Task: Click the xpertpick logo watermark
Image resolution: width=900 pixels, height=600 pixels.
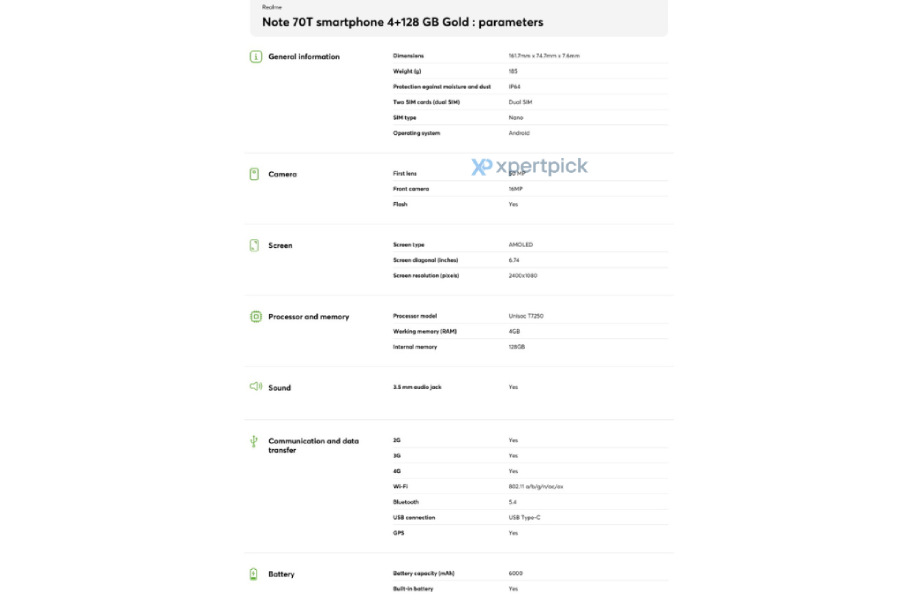Action: (530, 167)
